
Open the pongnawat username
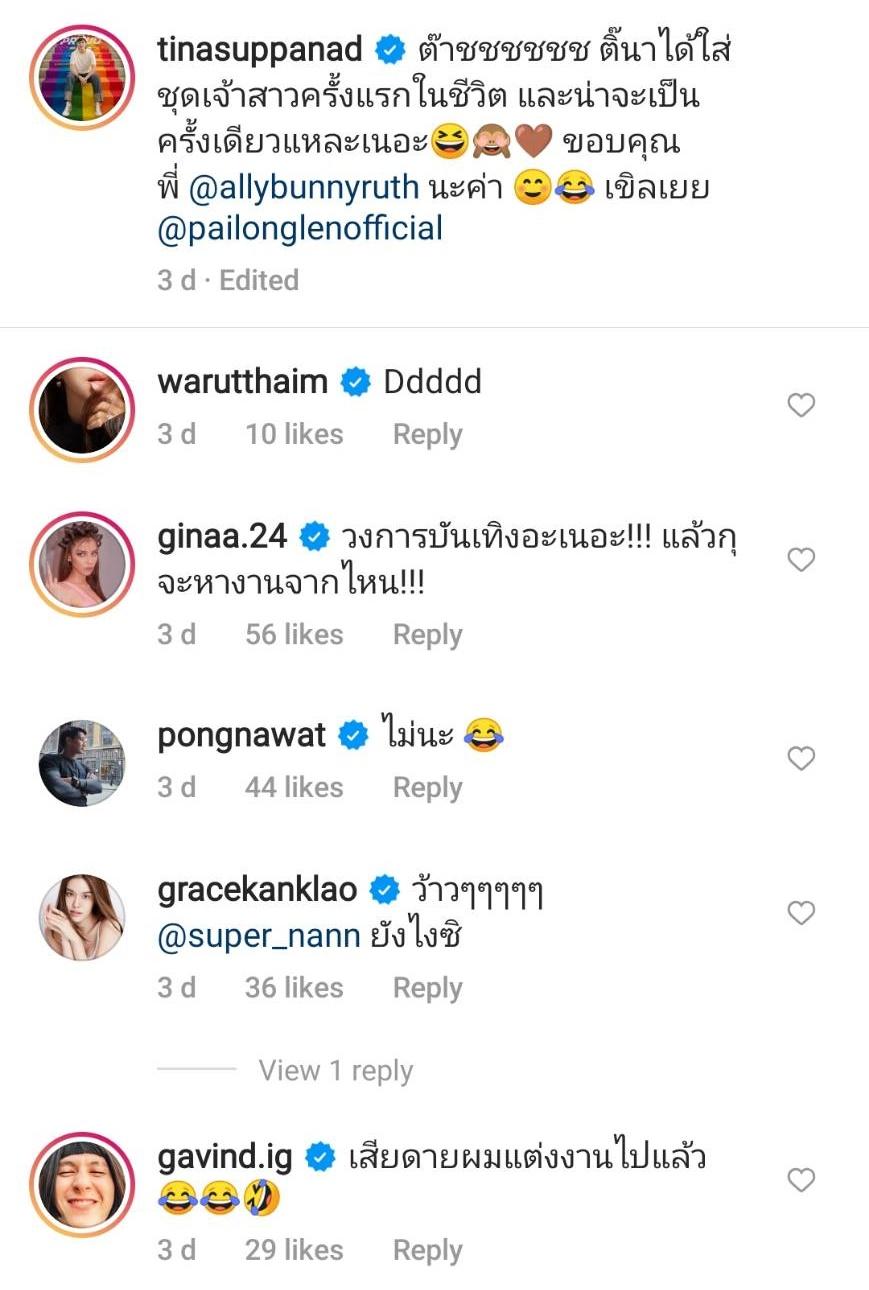click(242, 736)
